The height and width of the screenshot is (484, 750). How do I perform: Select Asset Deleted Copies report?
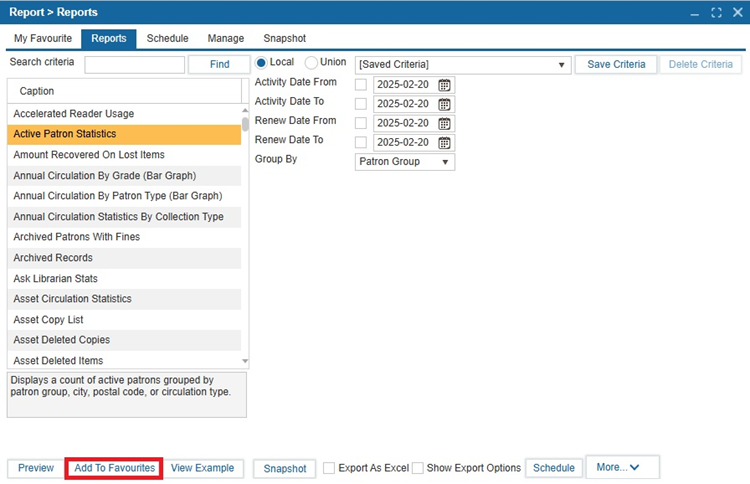click(124, 340)
